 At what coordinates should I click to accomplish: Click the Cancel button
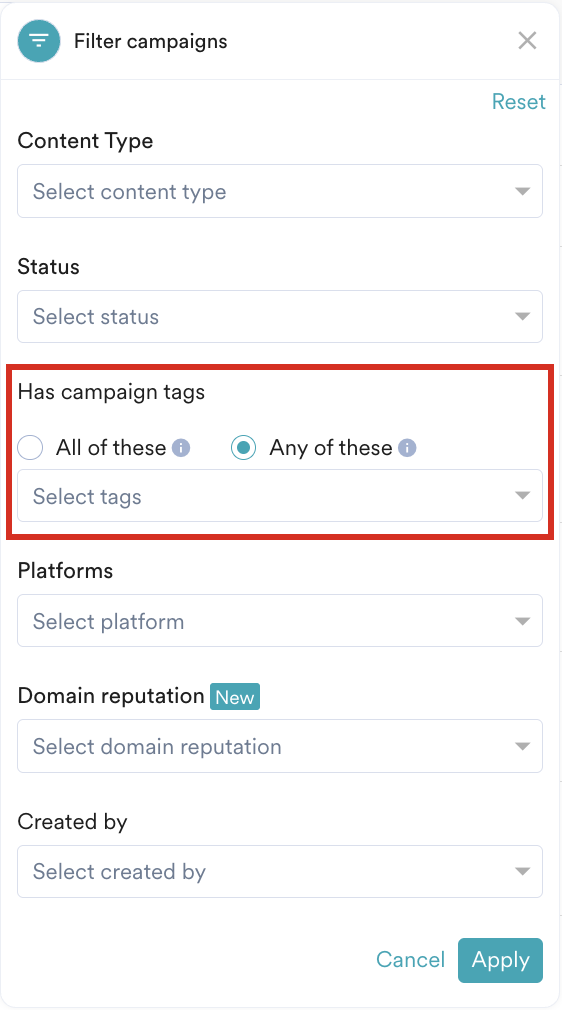[411, 960]
